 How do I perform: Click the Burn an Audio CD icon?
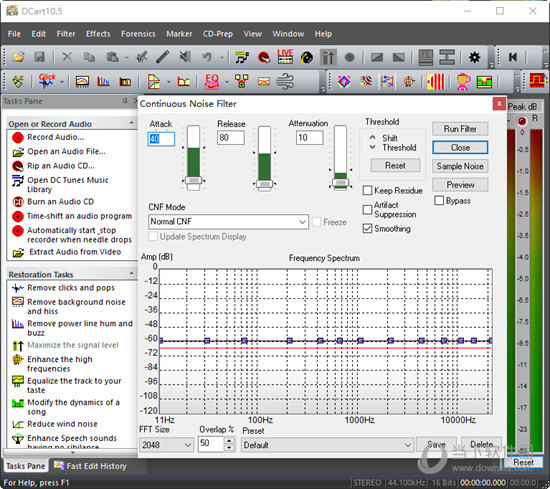(x=18, y=202)
